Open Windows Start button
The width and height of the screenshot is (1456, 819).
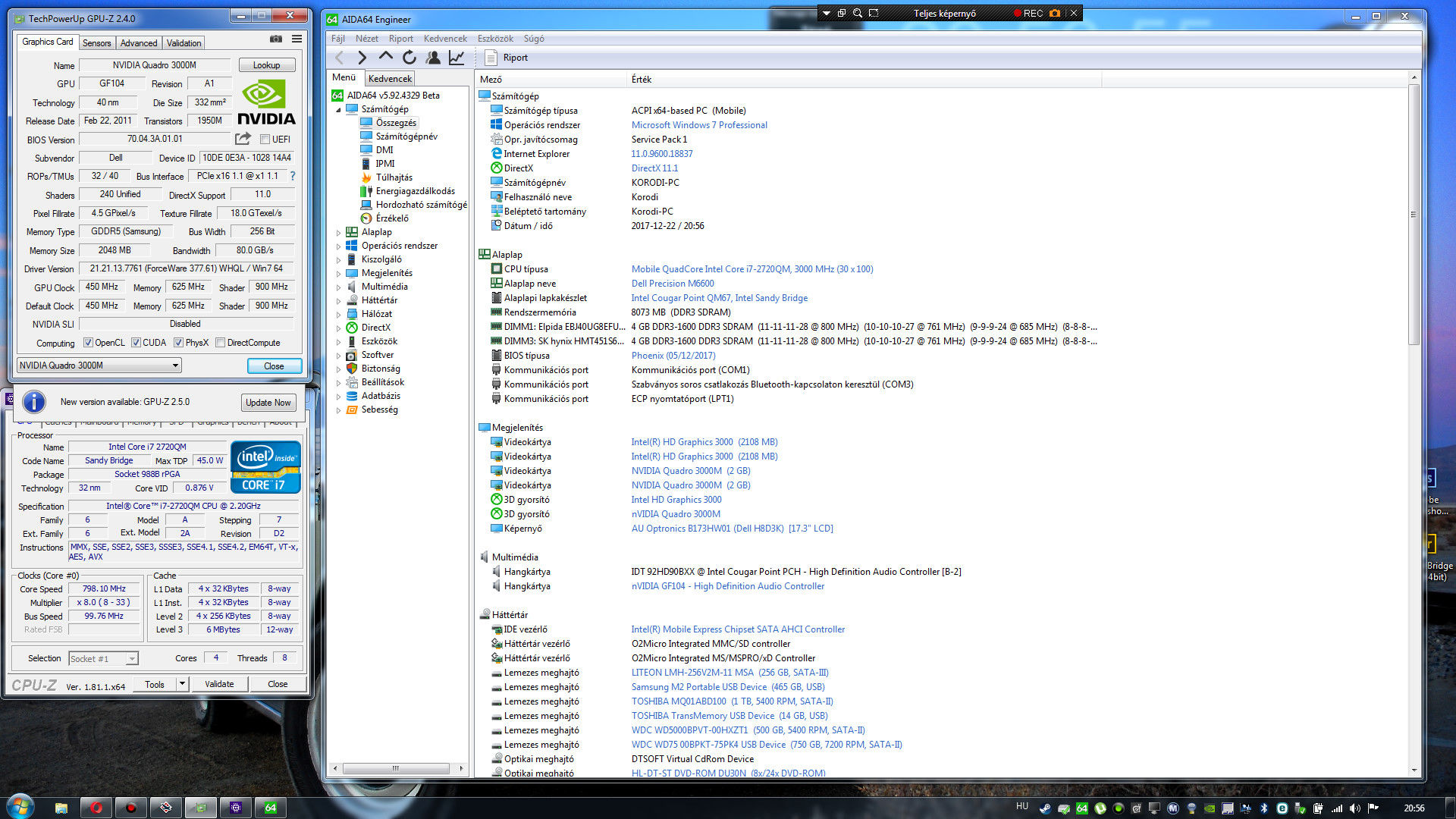[19, 807]
